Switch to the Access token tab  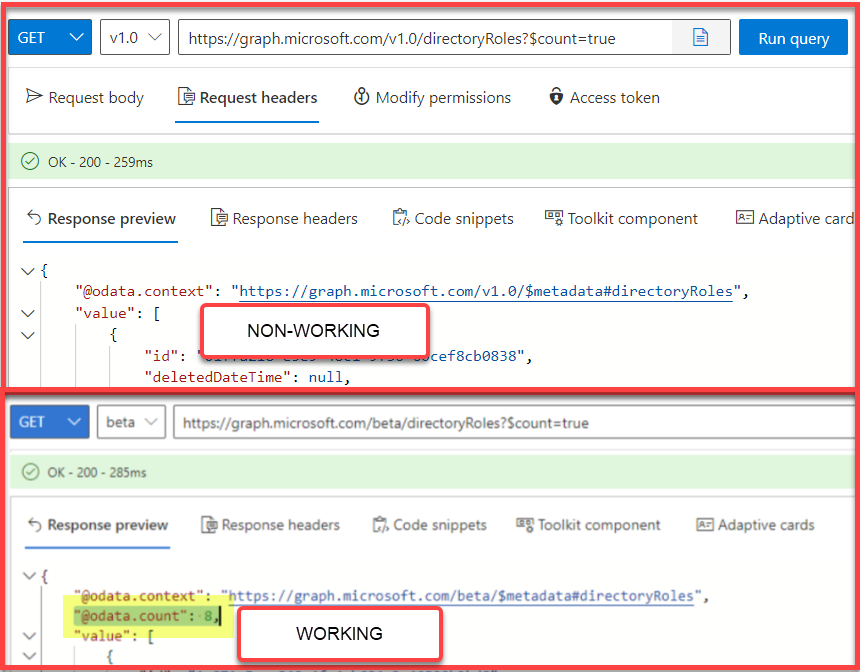coord(604,98)
